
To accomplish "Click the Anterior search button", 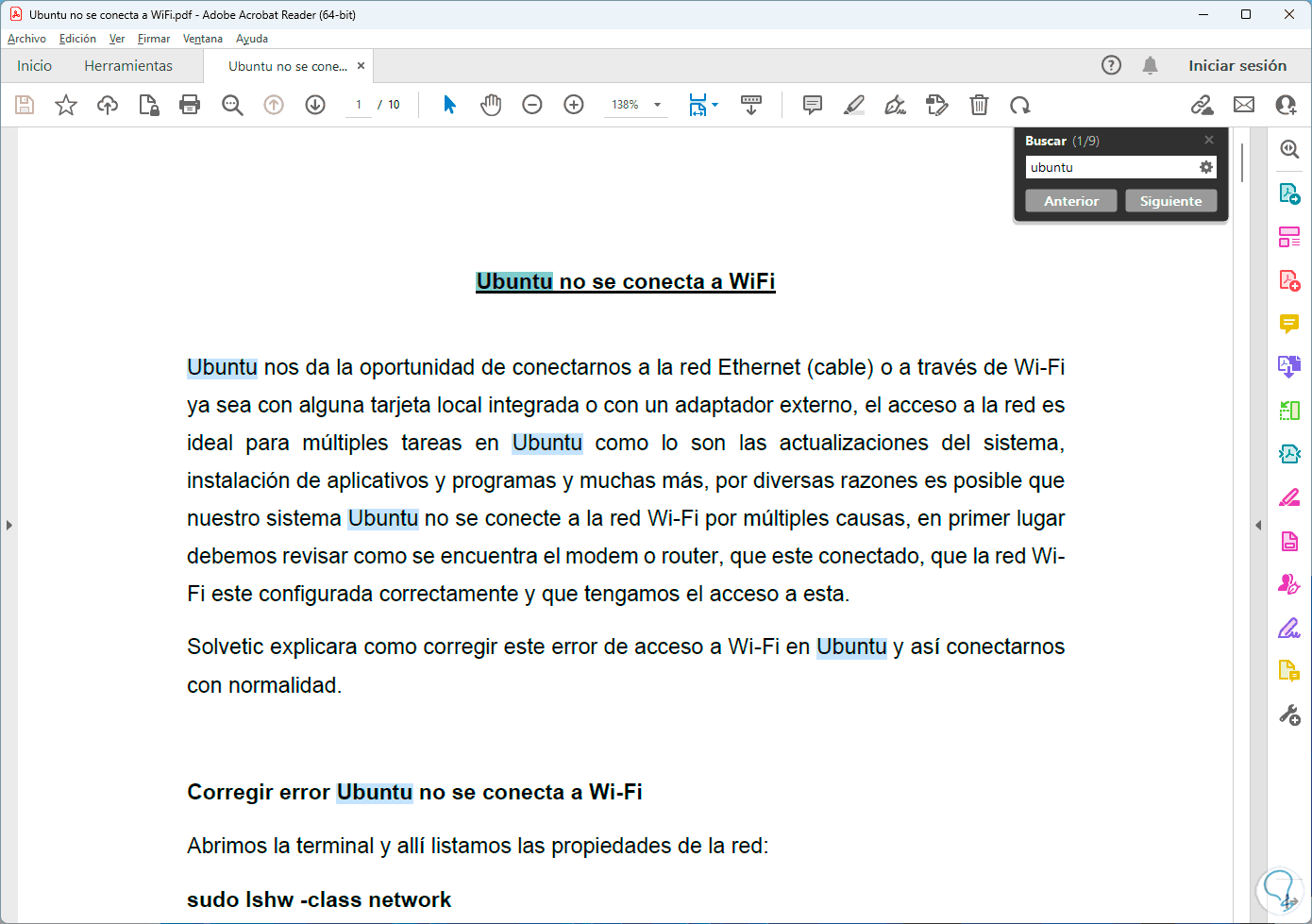I will (x=1071, y=201).
